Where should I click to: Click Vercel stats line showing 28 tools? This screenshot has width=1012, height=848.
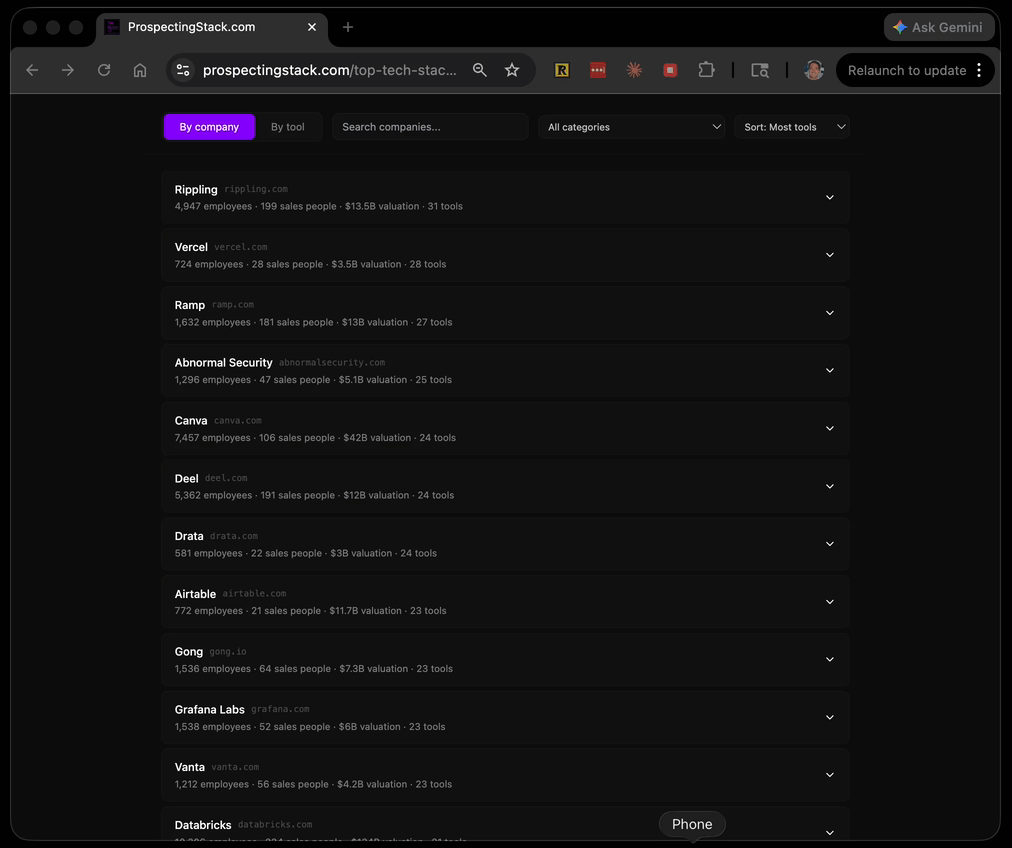[x=310, y=265]
